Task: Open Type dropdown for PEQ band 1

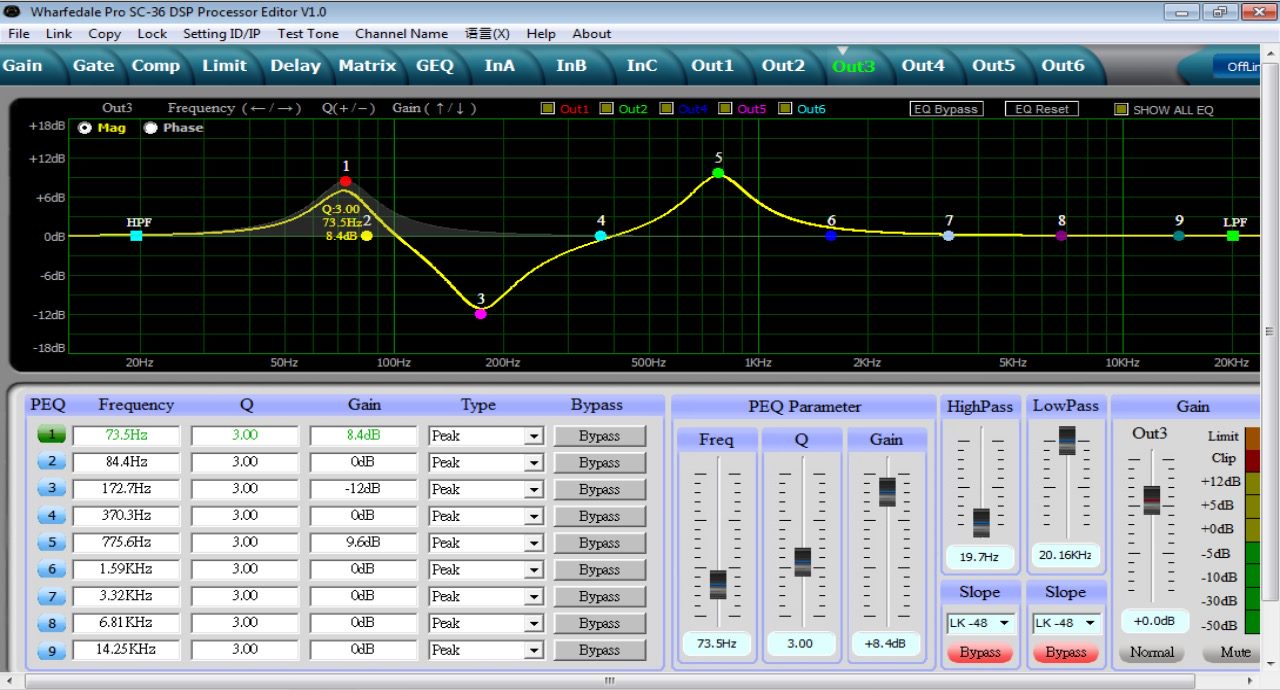Action: point(534,436)
